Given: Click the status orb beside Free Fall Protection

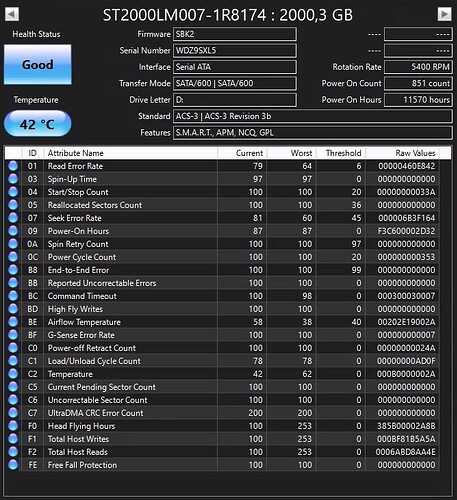Looking at the screenshot, I should [13, 465].
